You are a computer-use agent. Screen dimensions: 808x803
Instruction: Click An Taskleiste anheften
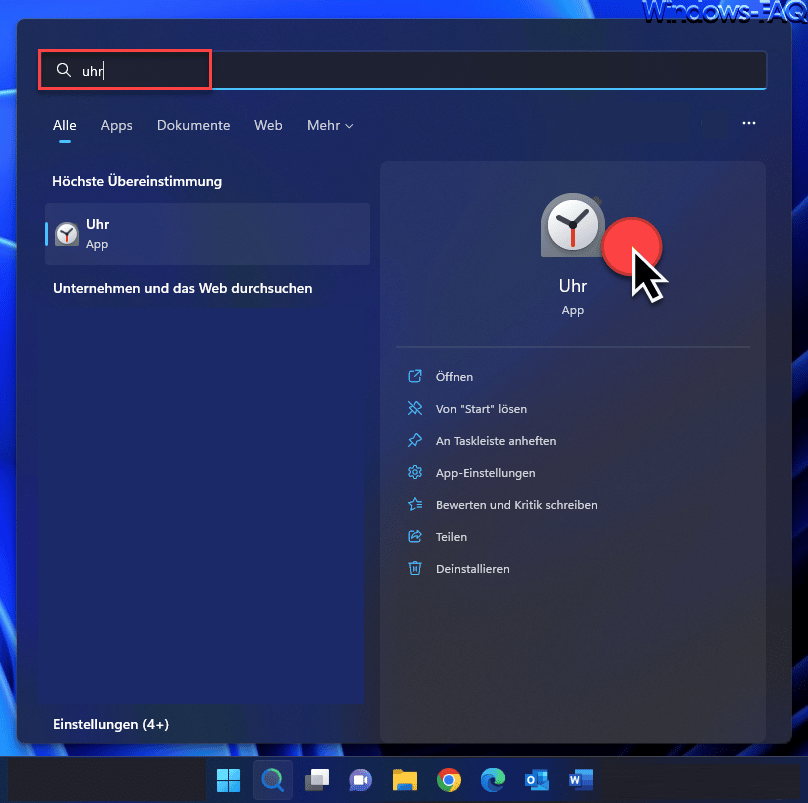[496, 441]
